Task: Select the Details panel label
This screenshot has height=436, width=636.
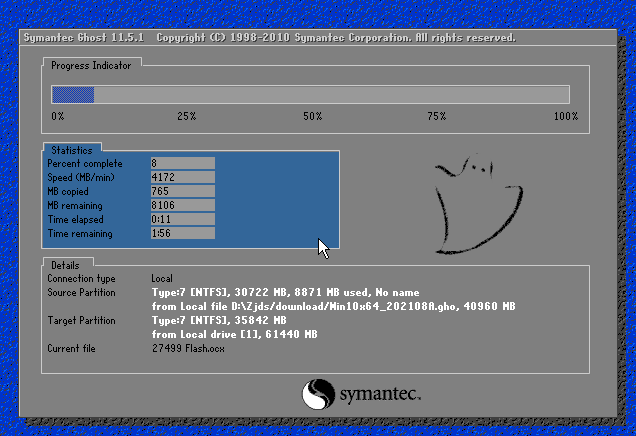Action: click(65, 265)
